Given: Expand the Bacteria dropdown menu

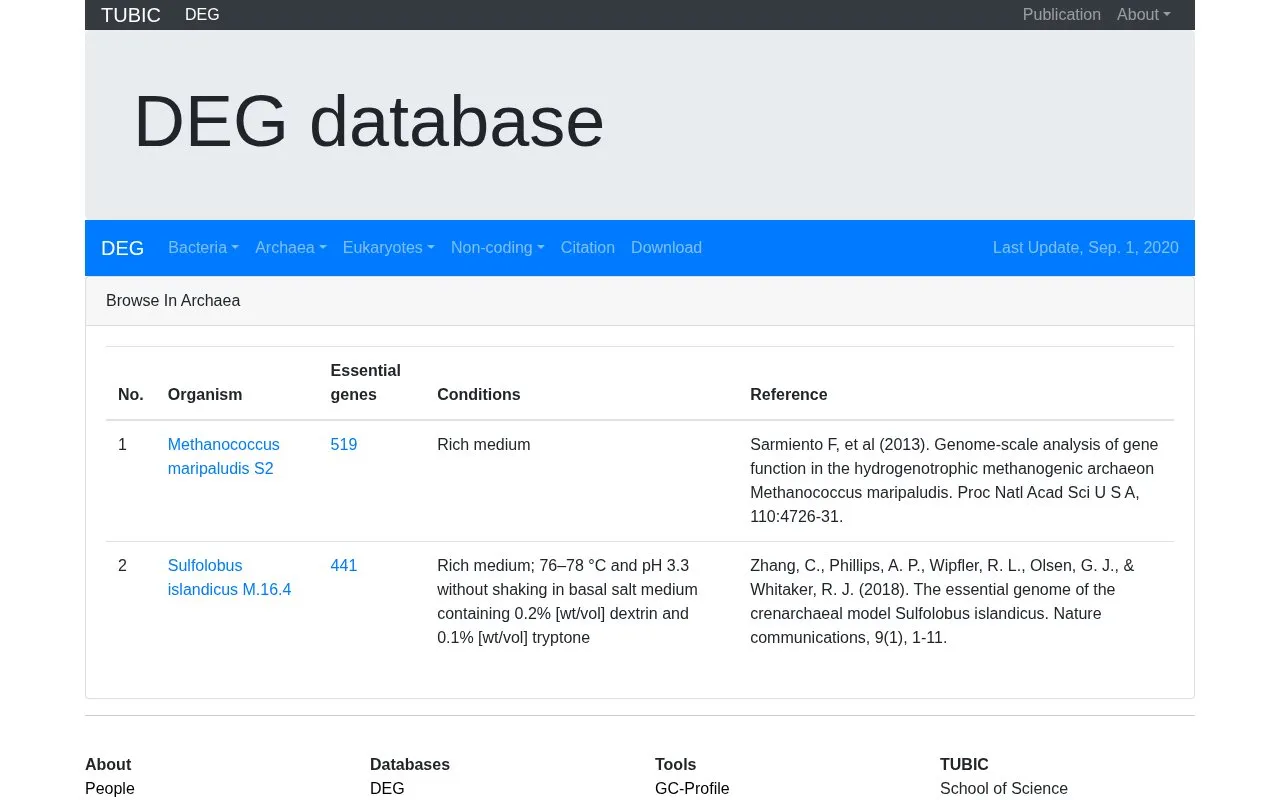Looking at the screenshot, I should tap(203, 248).
